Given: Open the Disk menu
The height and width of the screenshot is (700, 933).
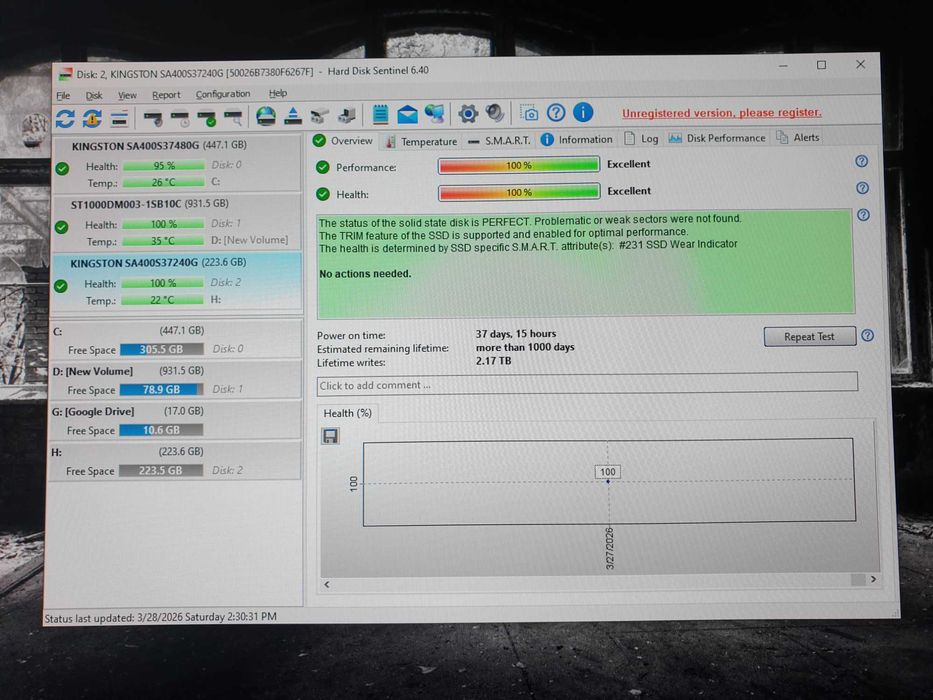Looking at the screenshot, I should [94, 95].
